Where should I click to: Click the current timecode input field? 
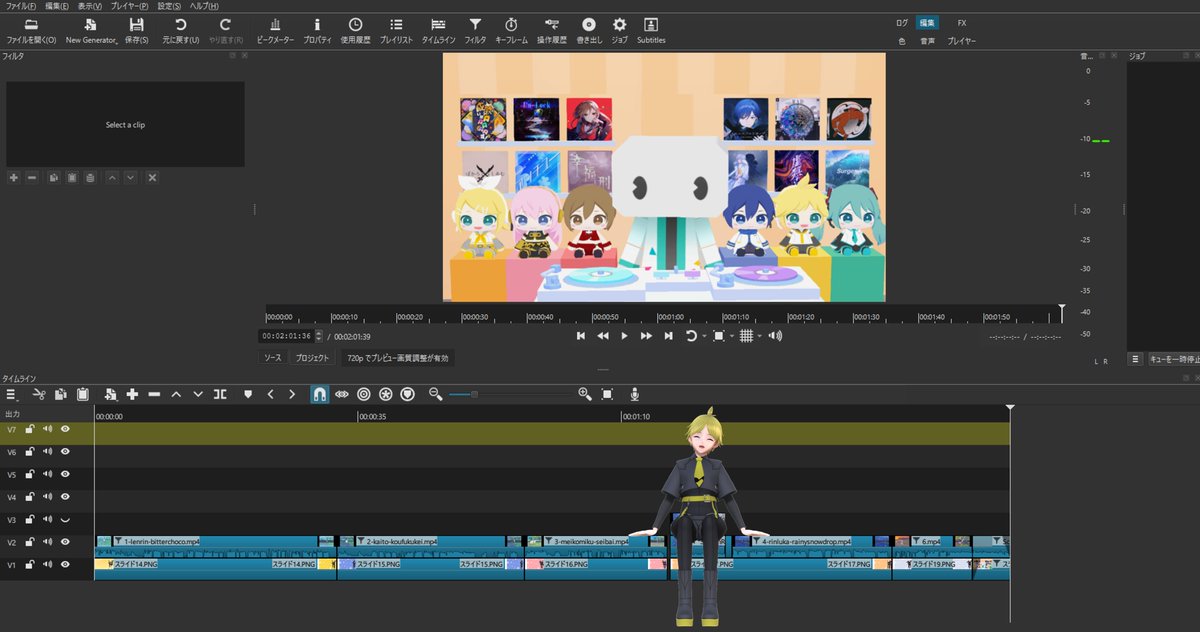(286, 336)
